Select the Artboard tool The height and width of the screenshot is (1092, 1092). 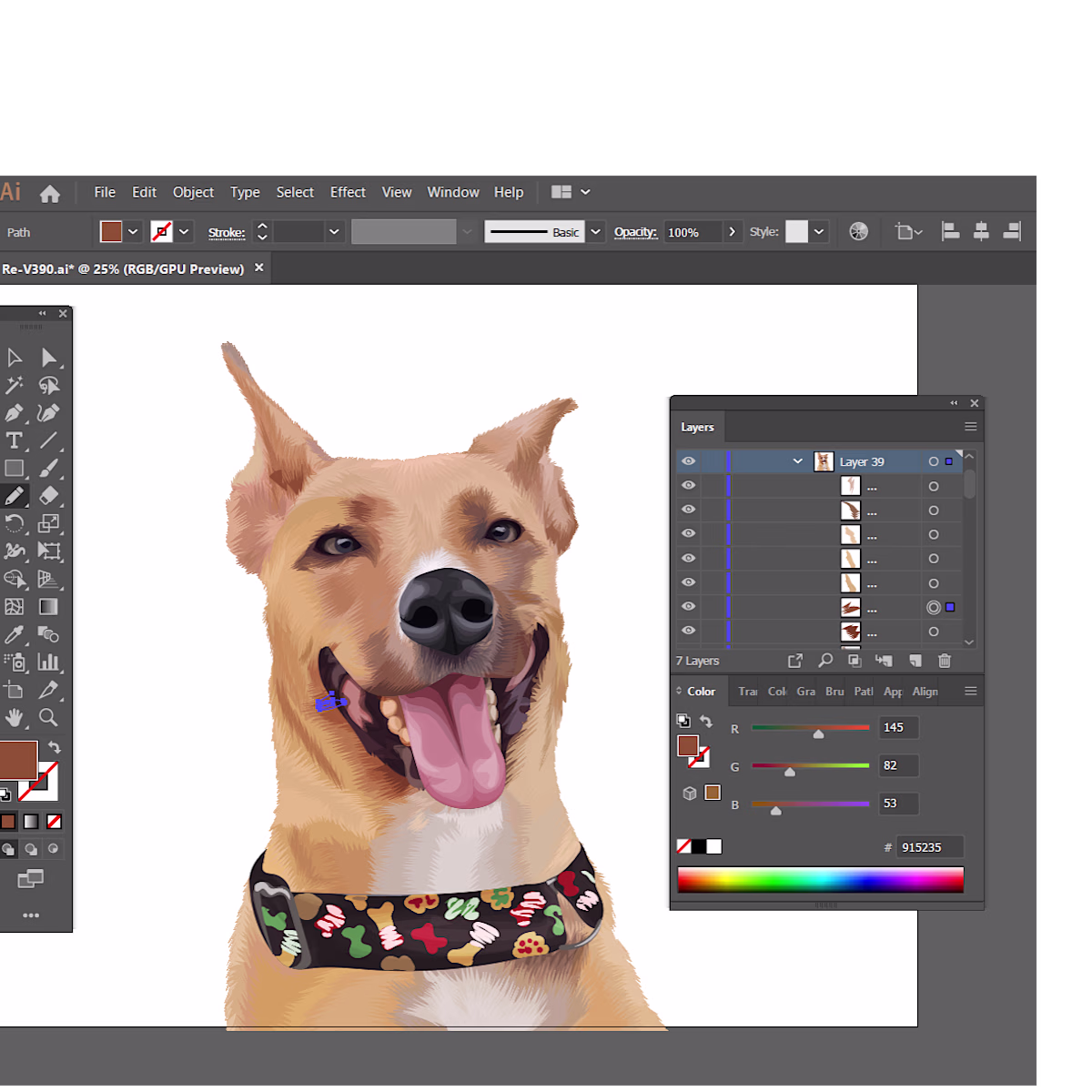point(15,690)
